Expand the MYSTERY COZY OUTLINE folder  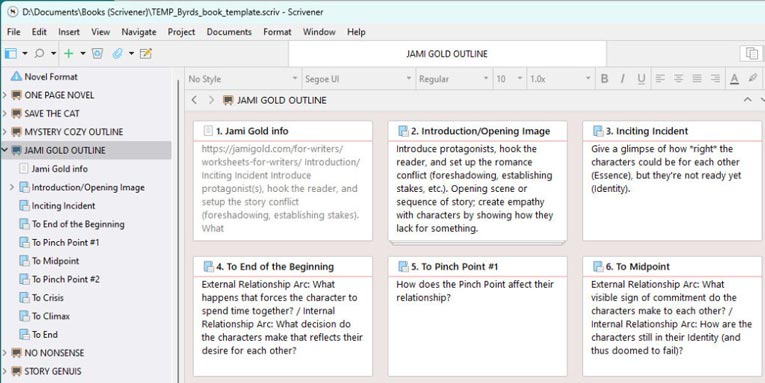(x=4, y=132)
